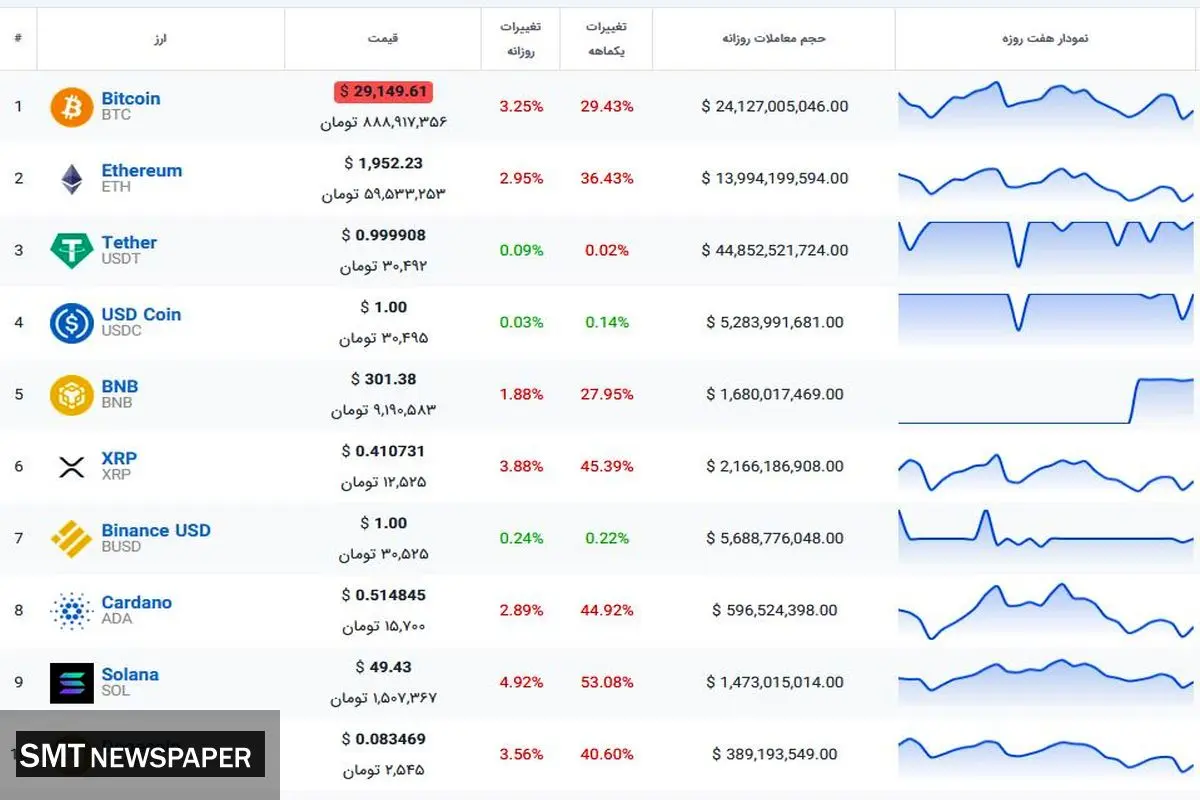Click Bitcoin volume $ 24,127,005,046.00

click(x=774, y=106)
